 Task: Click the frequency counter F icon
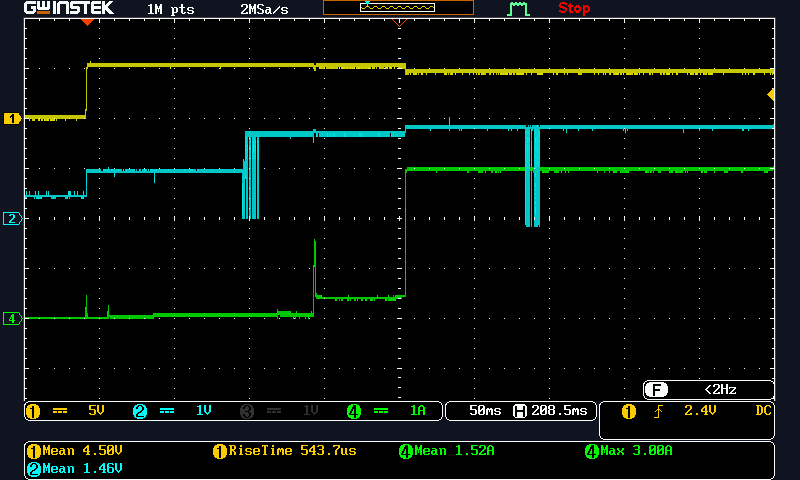(656, 390)
